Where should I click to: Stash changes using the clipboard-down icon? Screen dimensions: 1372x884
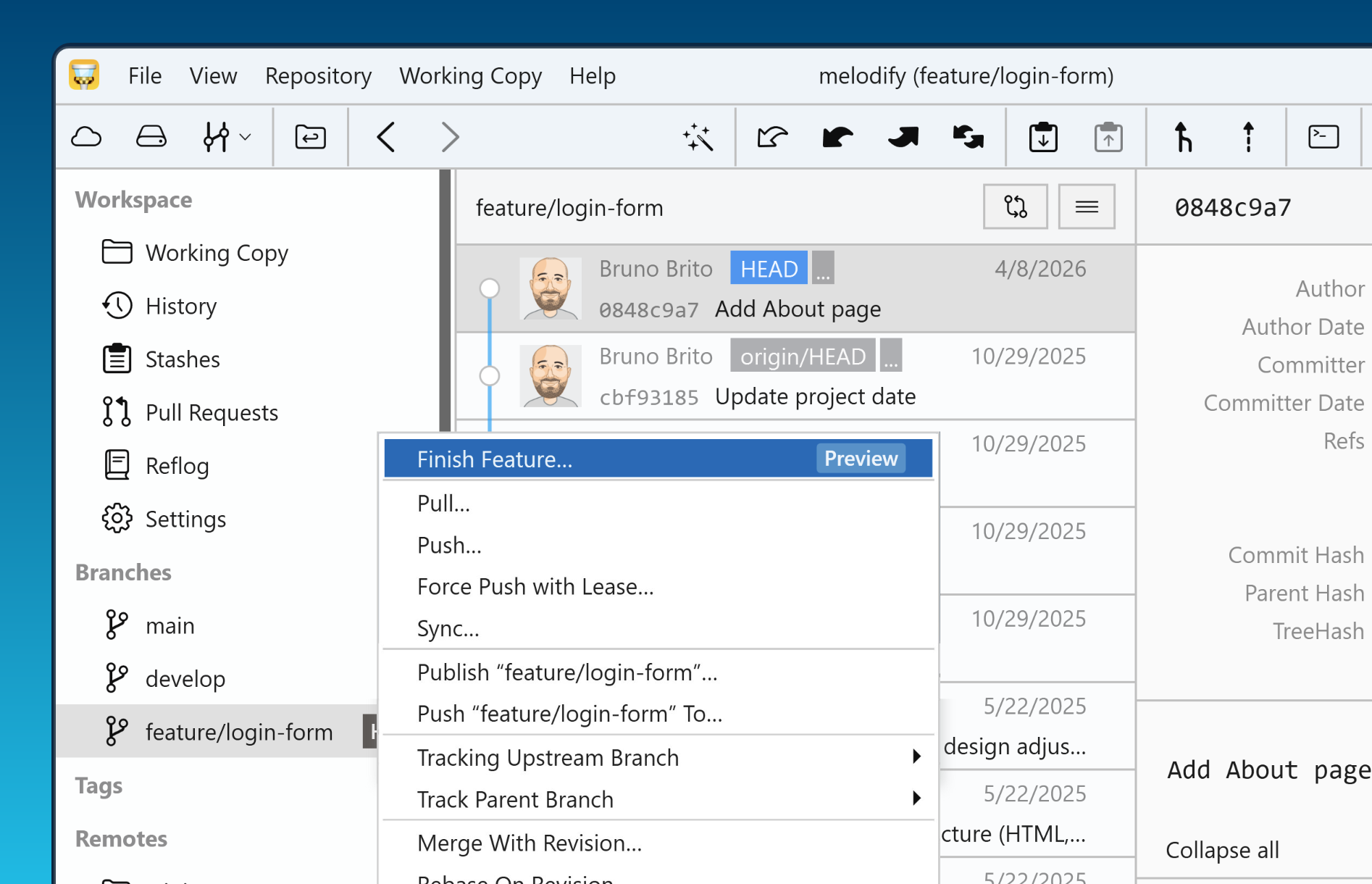pyautogui.click(x=1043, y=136)
